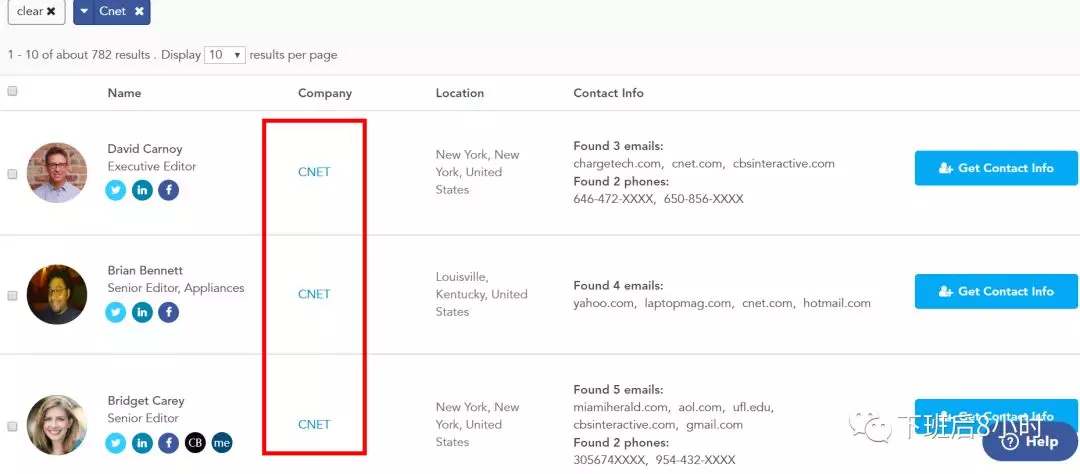
Task: Click Bridget Carey's about.me icon
Action: pyautogui.click(x=221, y=442)
